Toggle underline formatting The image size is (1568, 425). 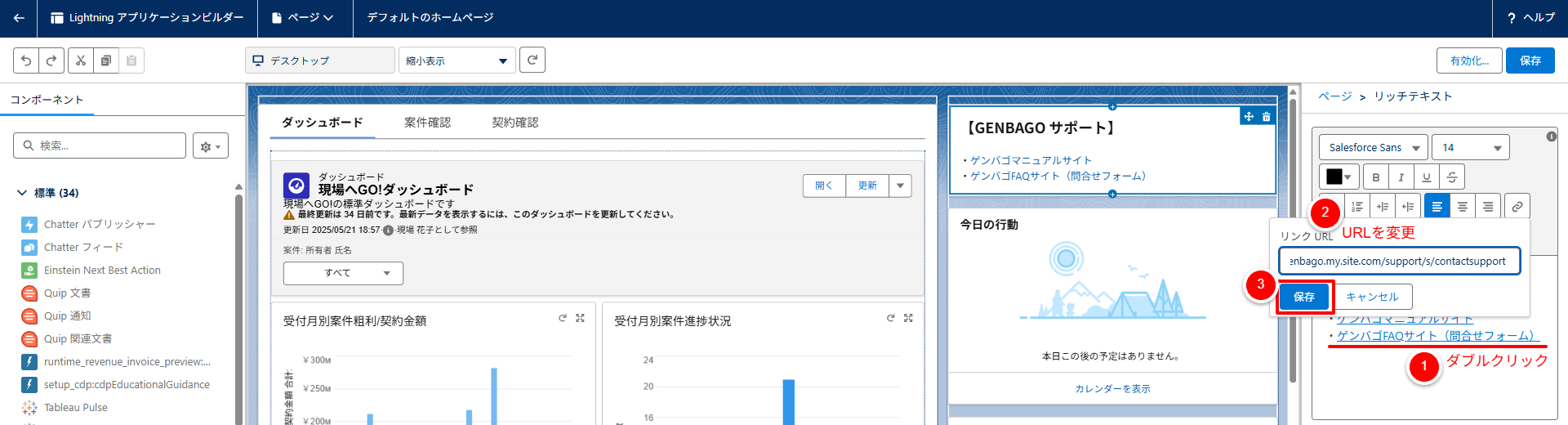[1427, 177]
